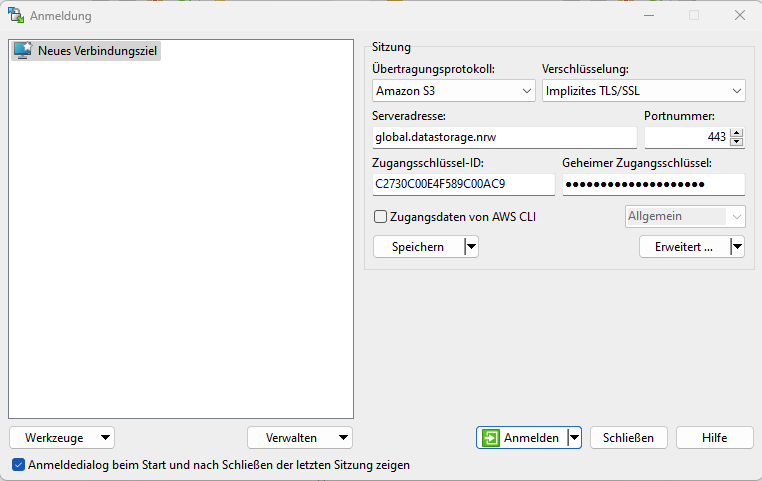Viewport: 762px width, 481px height.
Task: Focus the Zugangsschlüssel-ID input field
Action: pos(462,184)
